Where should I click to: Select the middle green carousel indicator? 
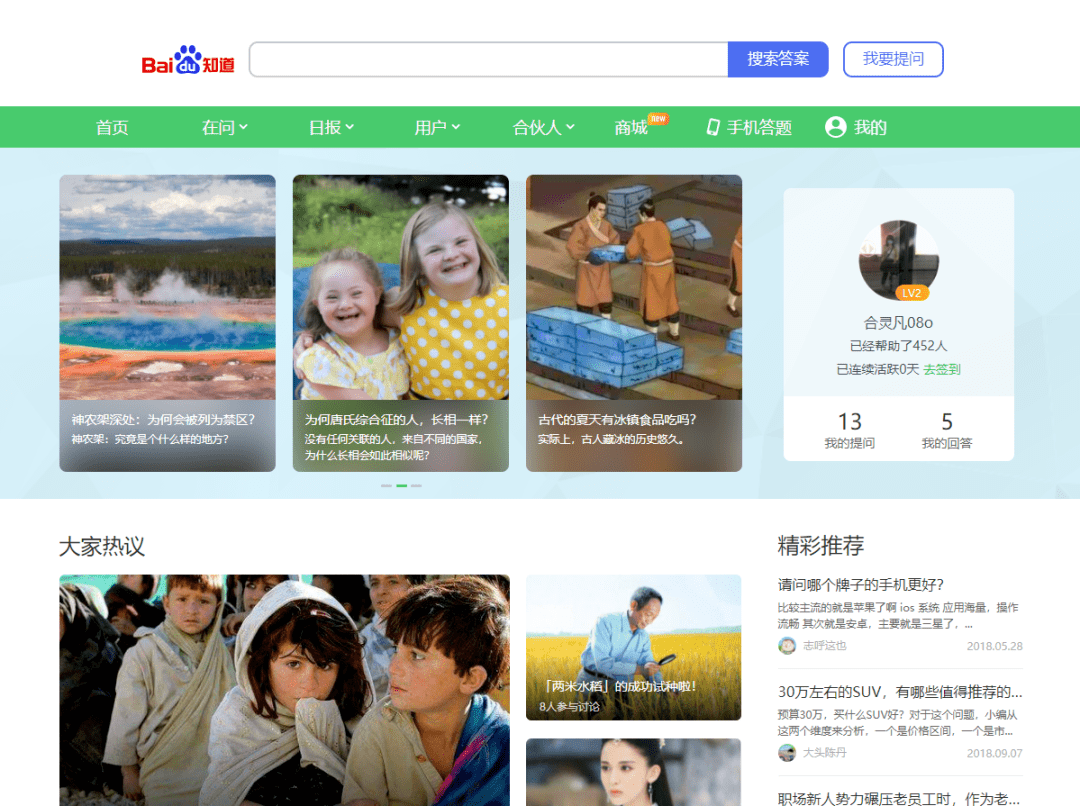[x=402, y=486]
